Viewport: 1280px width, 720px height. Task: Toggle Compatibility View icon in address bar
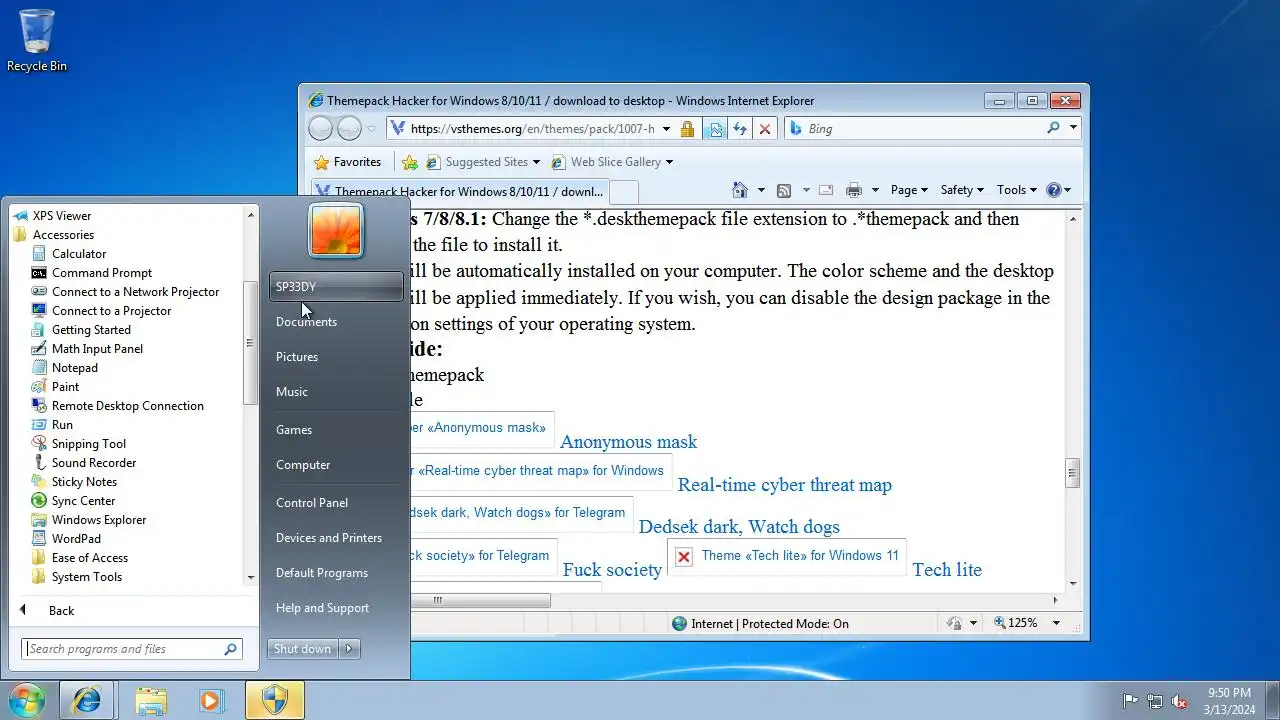pos(715,129)
